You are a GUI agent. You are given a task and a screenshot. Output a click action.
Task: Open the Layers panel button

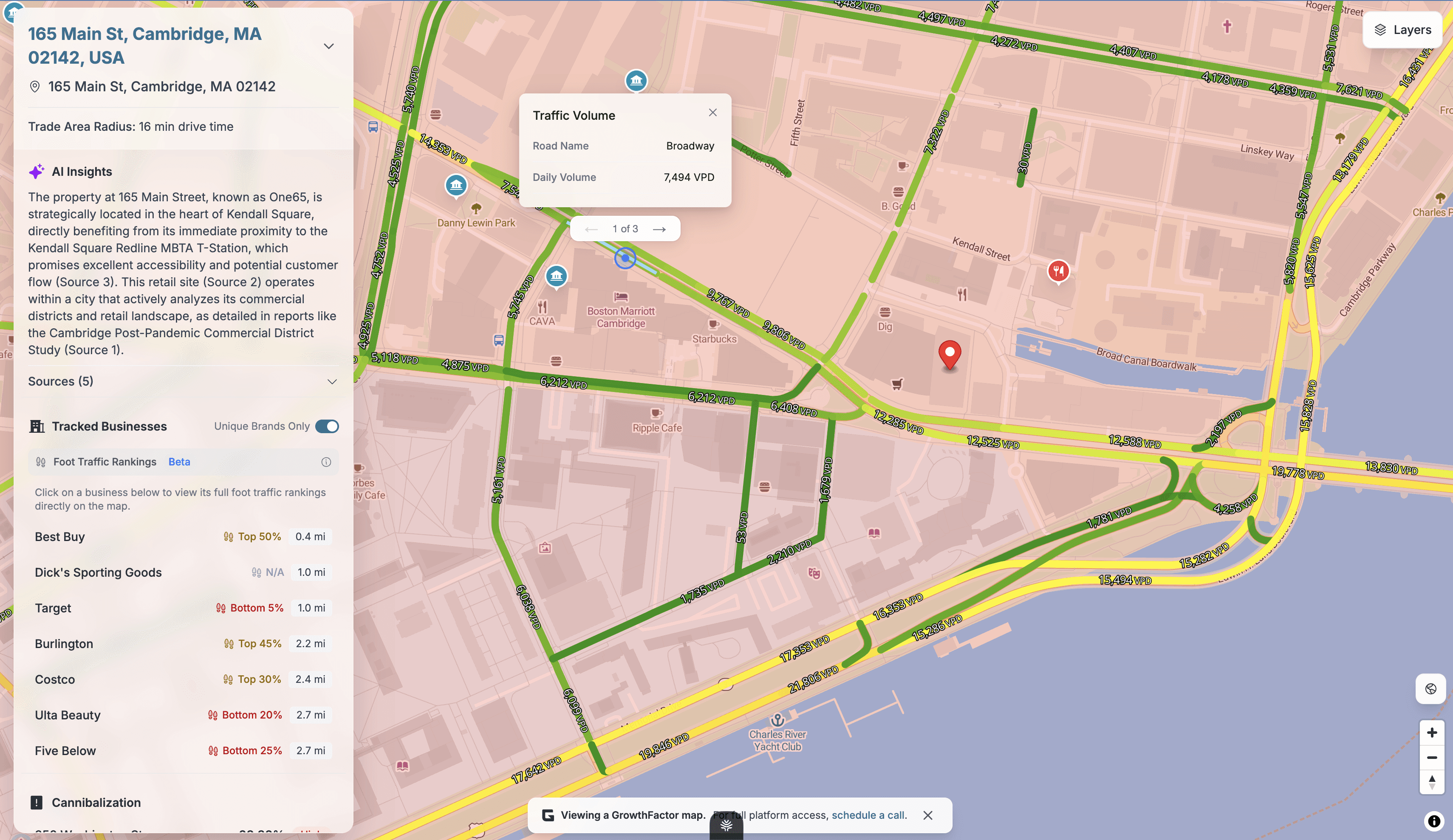(1402, 30)
